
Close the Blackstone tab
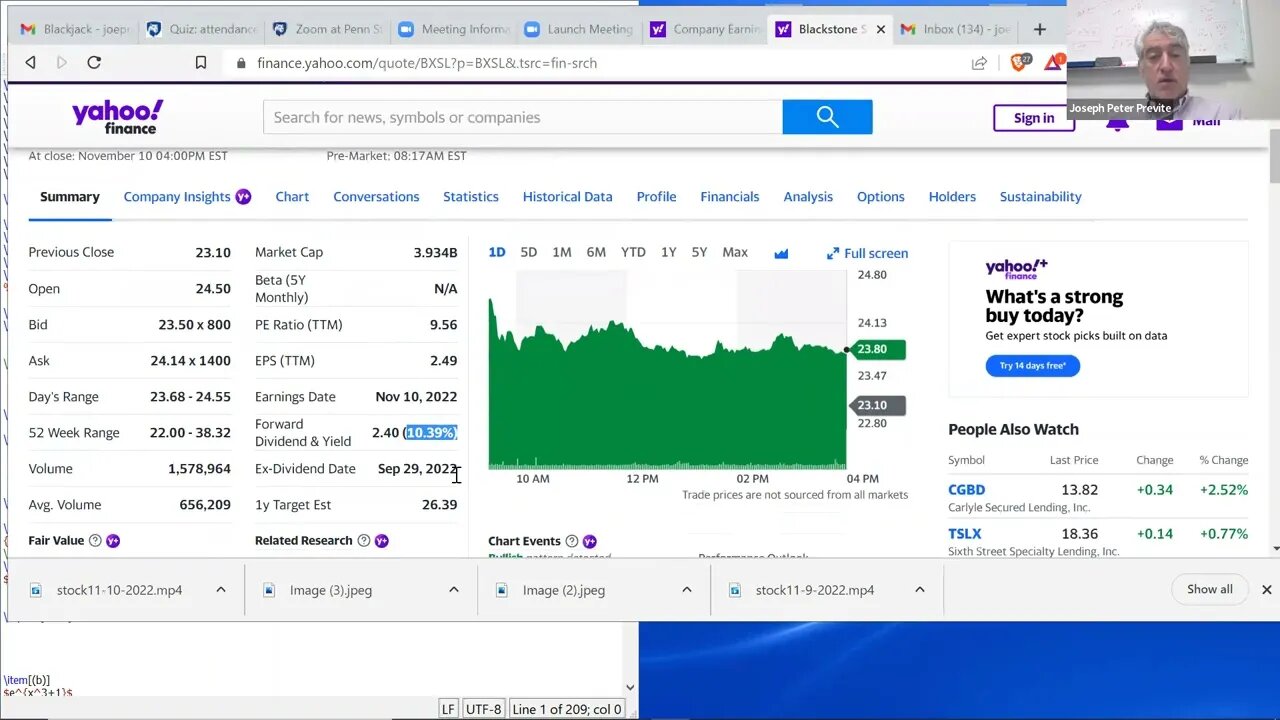[x=881, y=29]
